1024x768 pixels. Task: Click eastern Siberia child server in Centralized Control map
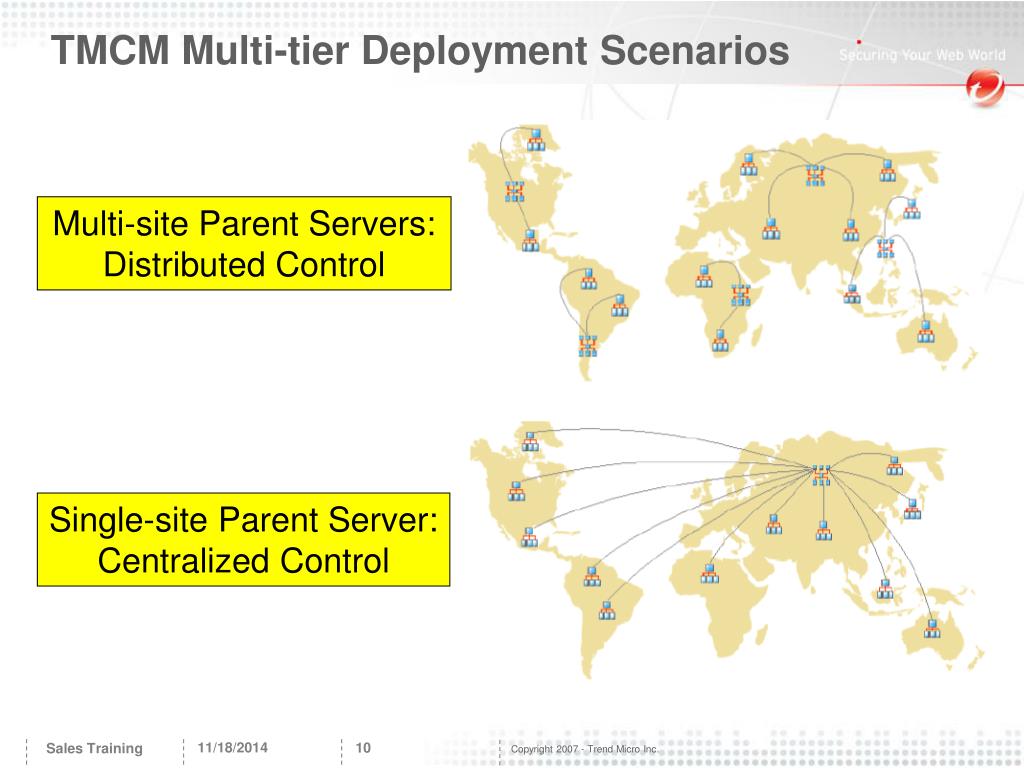(894, 466)
